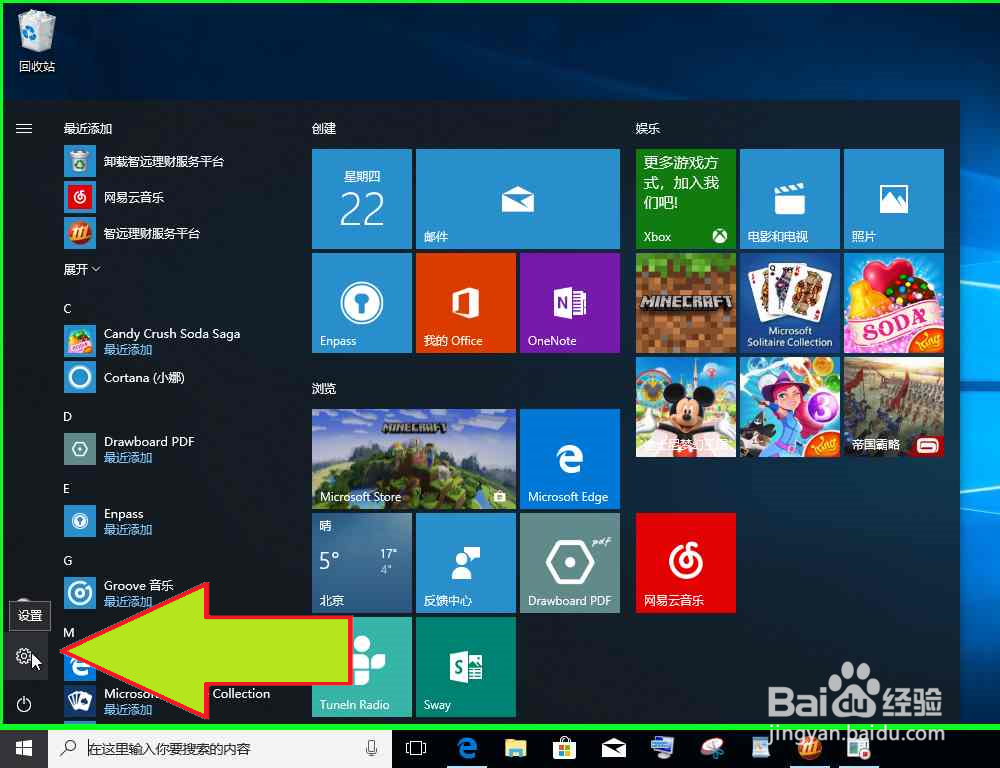Open the 照片 photos tile
The width and height of the screenshot is (1000, 768).
click(x=893, y=199)
